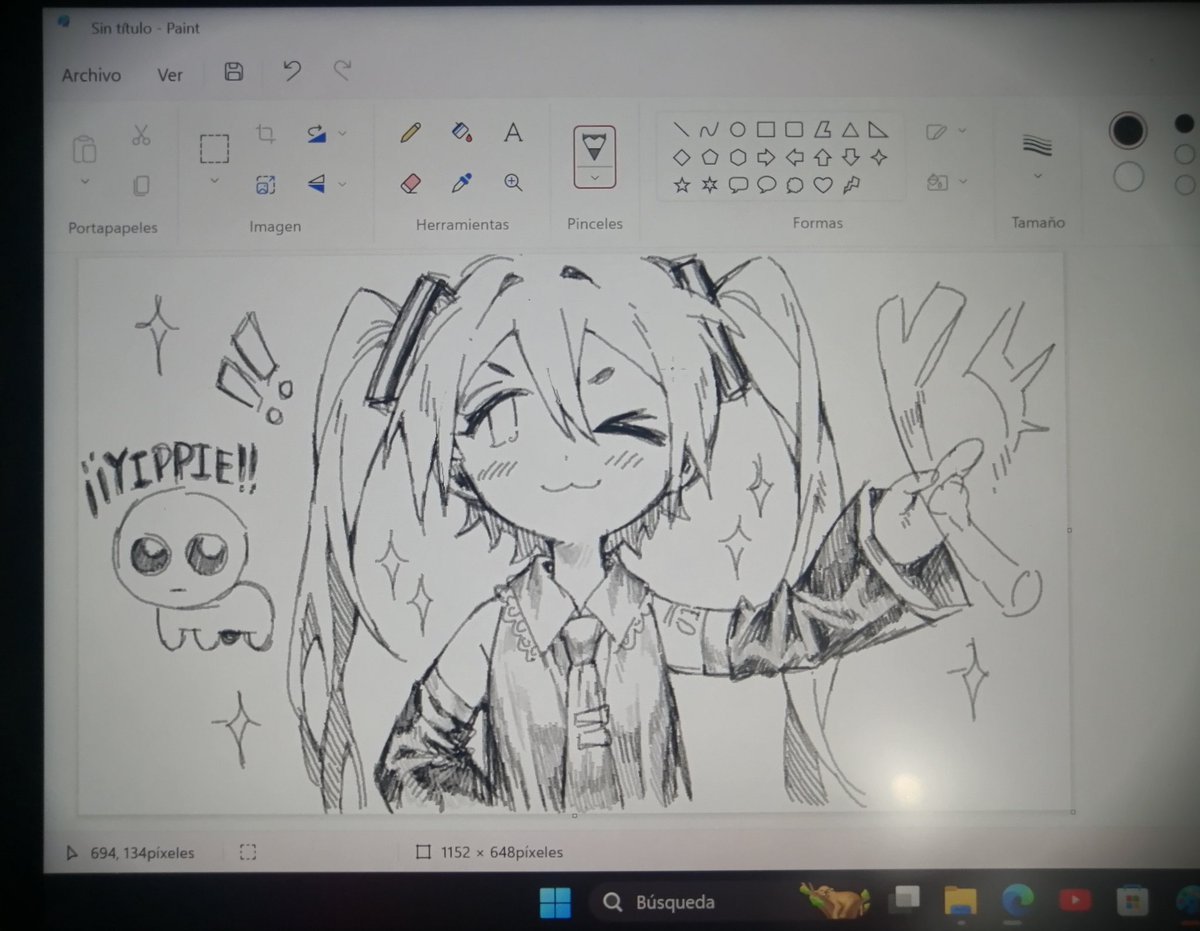Open the Archivo menu
The image size is (1200, 931).
coord(91,75)
